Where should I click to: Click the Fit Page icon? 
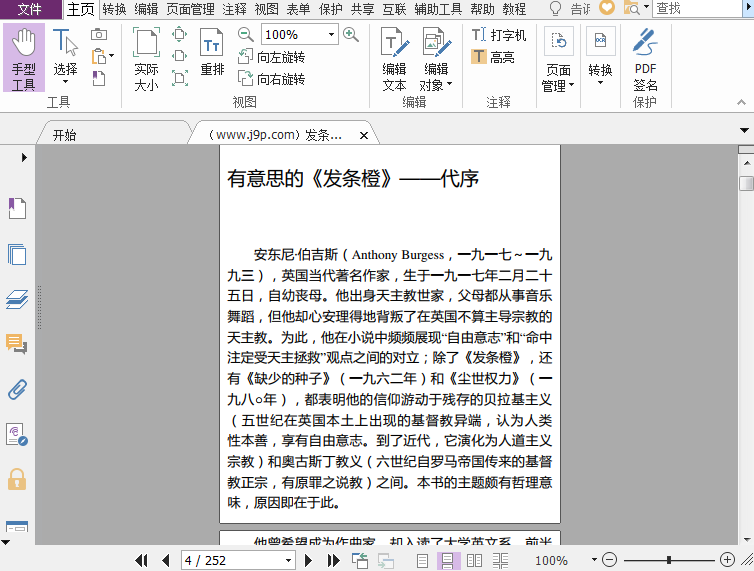click(x=180, y=34)
